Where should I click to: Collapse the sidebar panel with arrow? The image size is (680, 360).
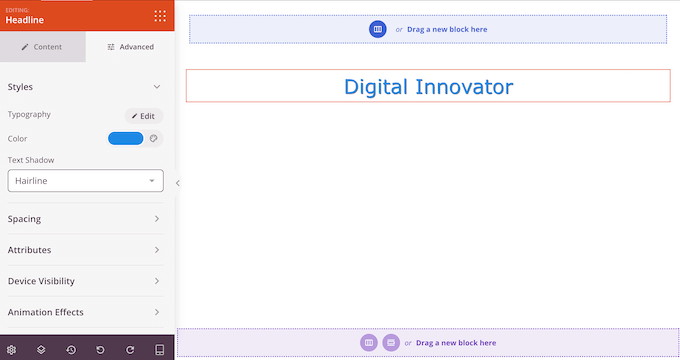(x=177, y=183)
